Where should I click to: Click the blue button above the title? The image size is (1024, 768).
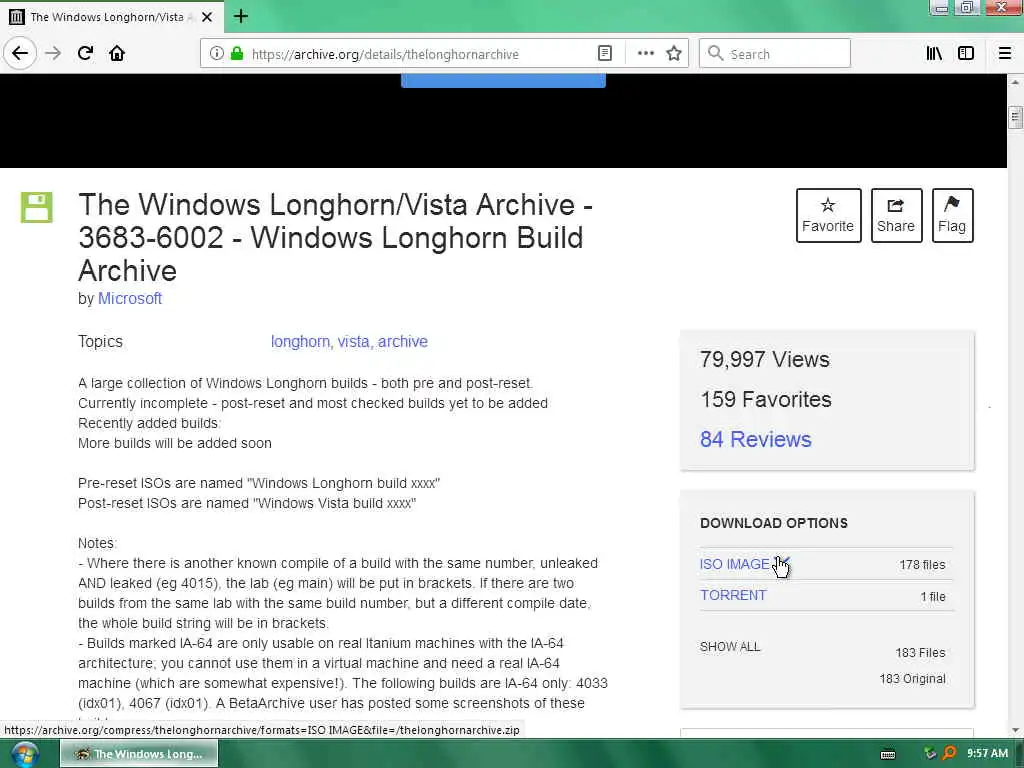503,81
